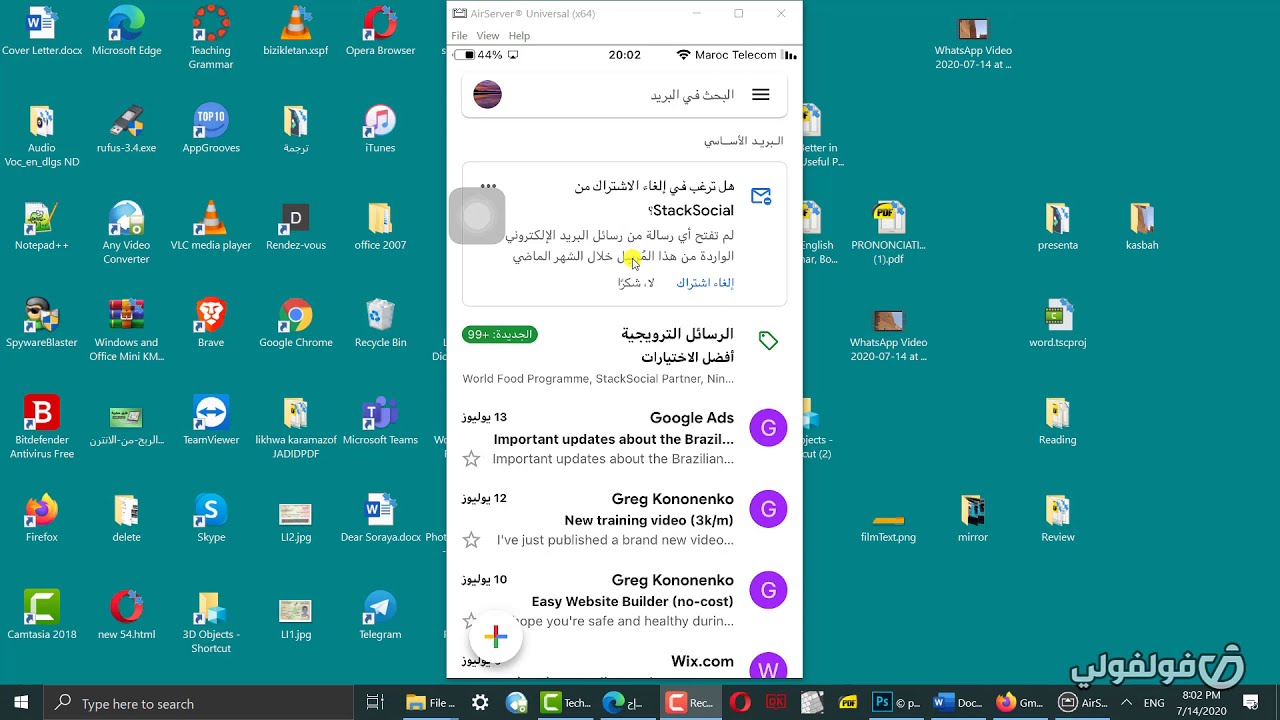Select the word.tscproj desktop file

click(1057, 322)
